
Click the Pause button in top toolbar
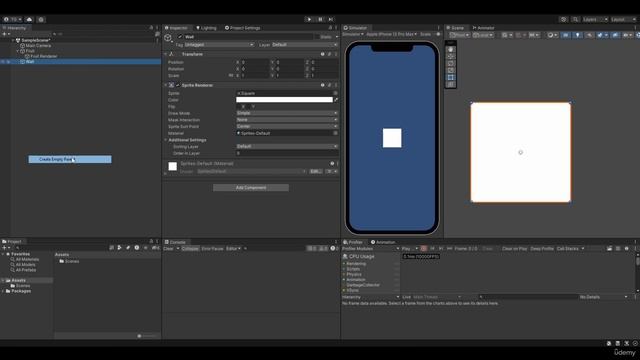320,19
